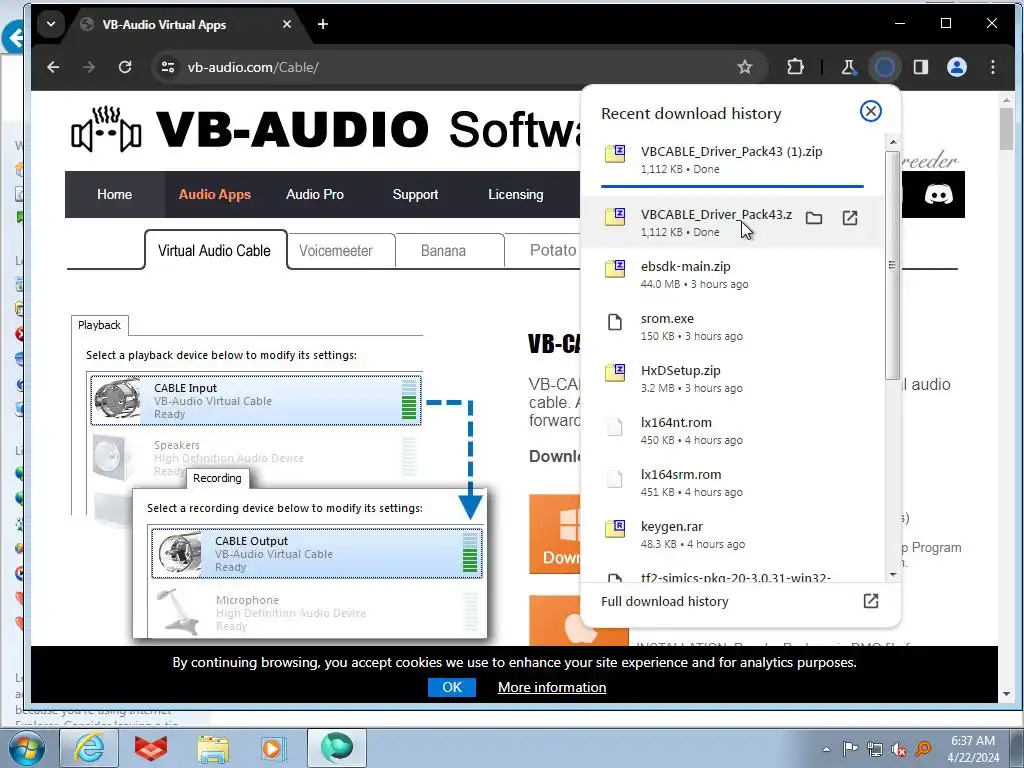The image size is (1024, 768).
Task: Open a new browser tab
Action: (x=323, y=25)
